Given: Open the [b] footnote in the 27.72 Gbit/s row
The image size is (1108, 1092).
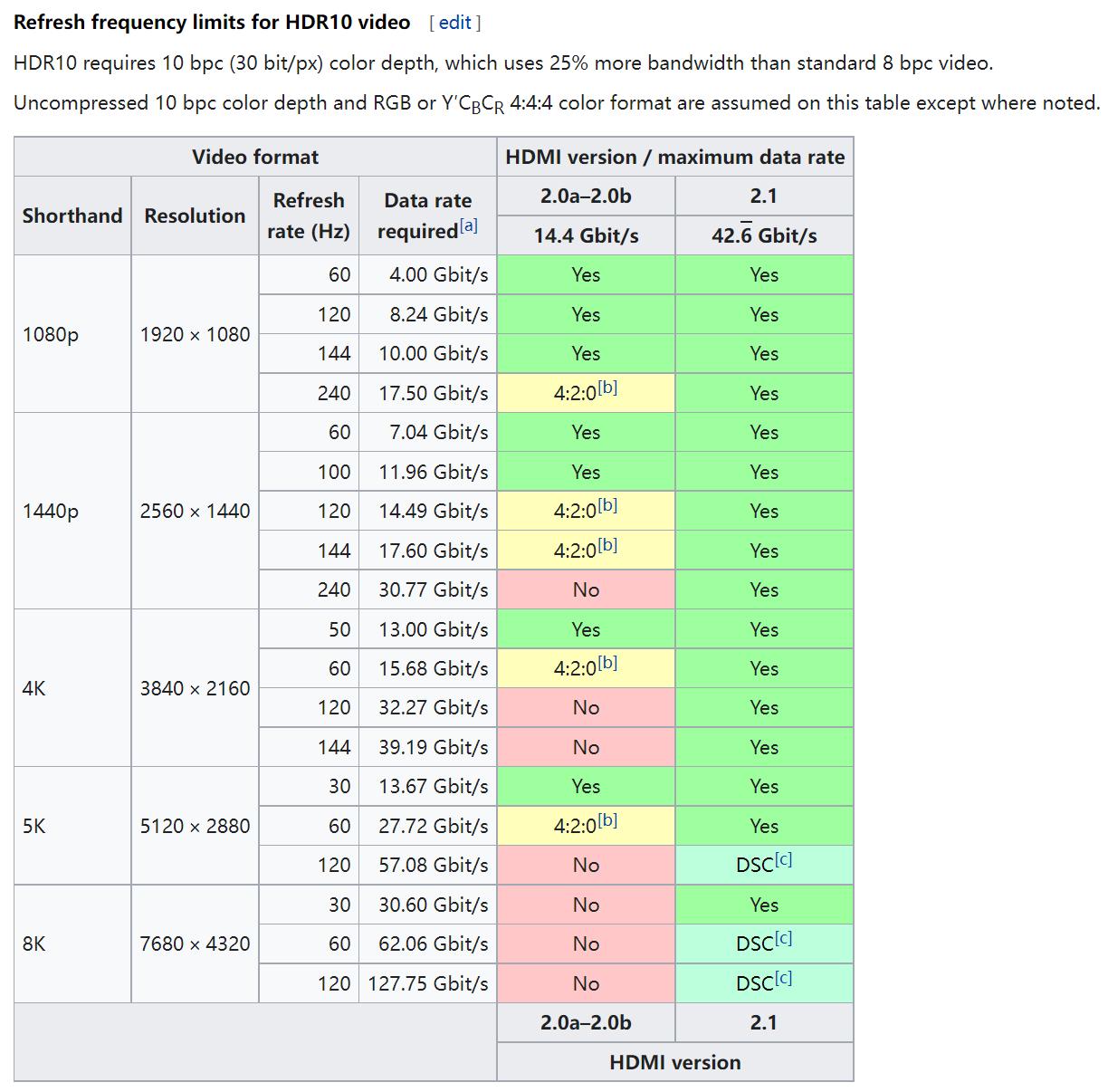Looking at the screenshot, I should click(x=607, y=821).
